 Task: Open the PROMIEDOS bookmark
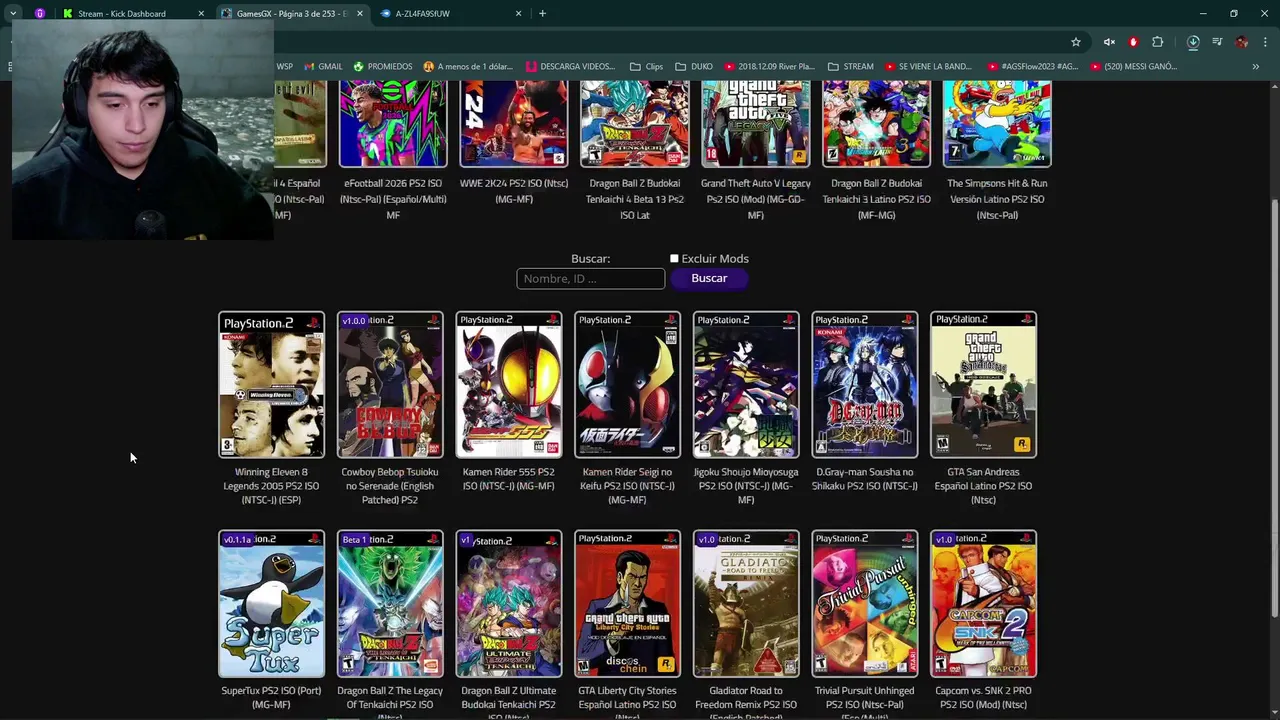[383, 67]
